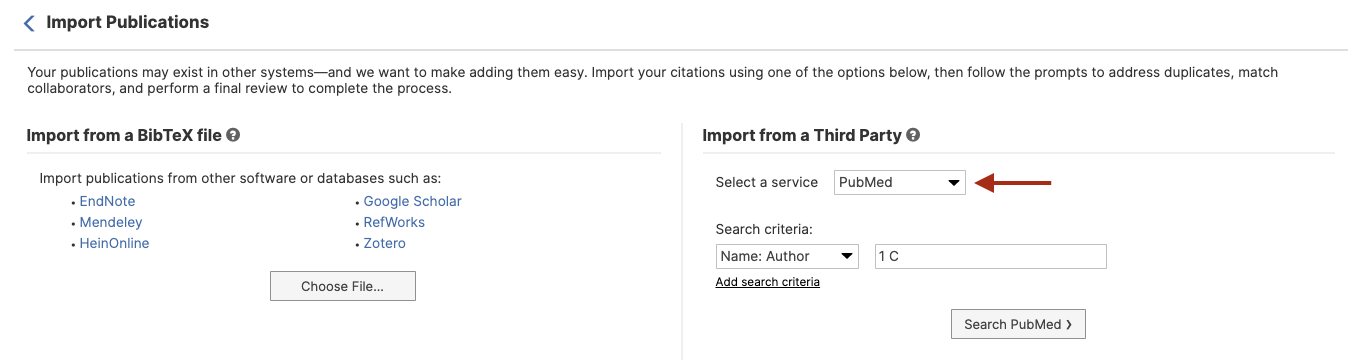Click the red arrow pointing at PubMed
1361x360 pixels.
click(1013, 182)
